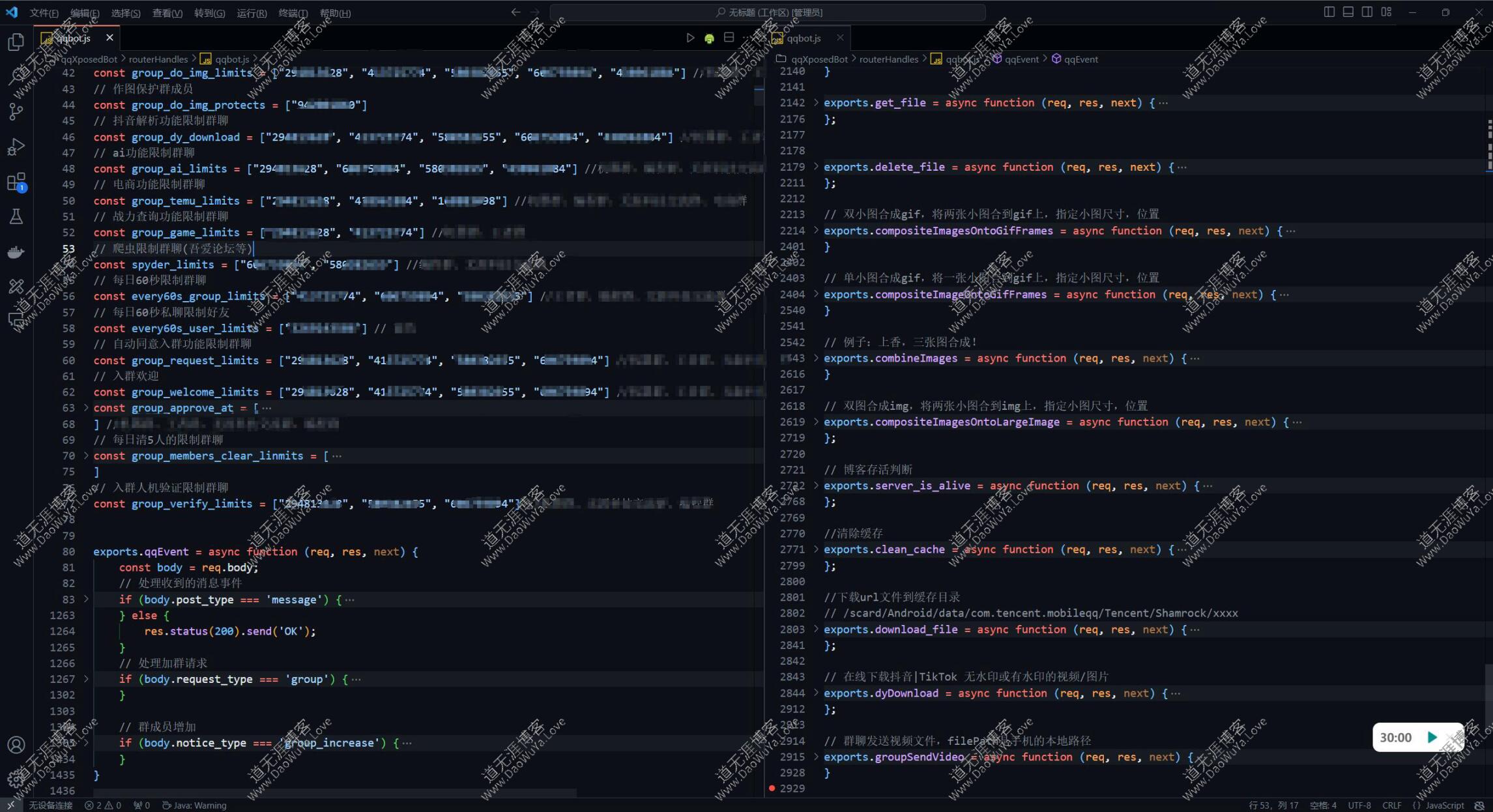
Task: Change indentation via 空格: 4
Action: [1323, 805]
